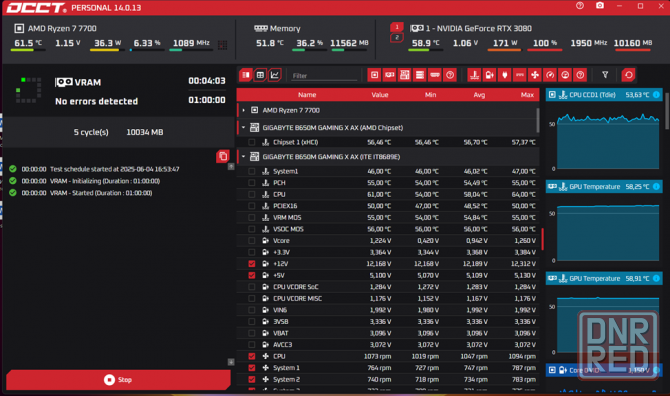This screenshot has width=670, height=396.
Task: Select the CPU VCORE SoC row
Action: tap(388, 287)
